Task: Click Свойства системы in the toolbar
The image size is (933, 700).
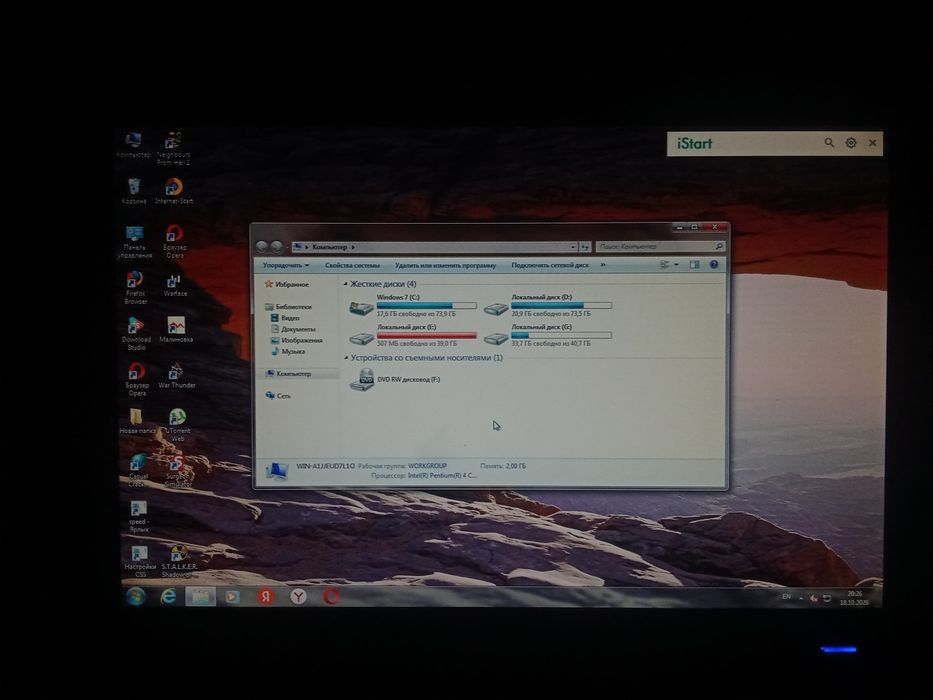Action: [352, 265]
